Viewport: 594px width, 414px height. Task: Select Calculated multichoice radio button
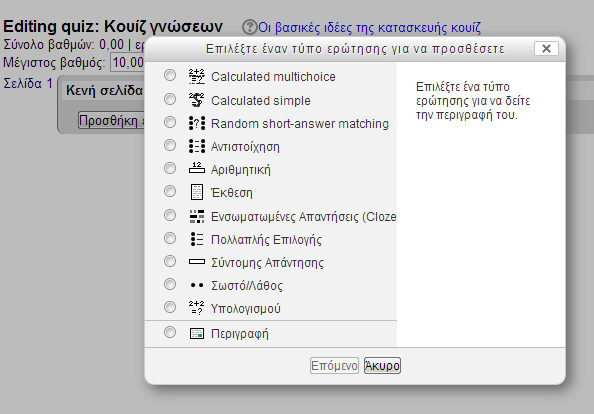pyautogui.click(x=170, y=75)
